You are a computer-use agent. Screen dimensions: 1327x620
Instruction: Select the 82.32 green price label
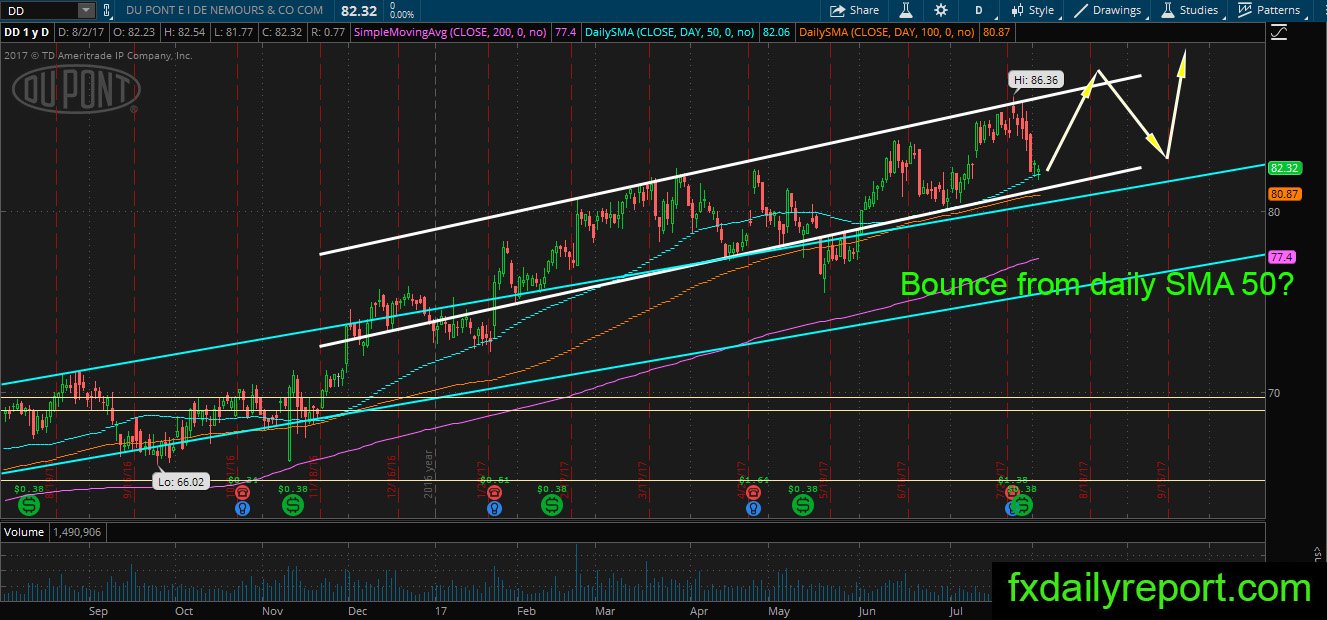point(1282,168)
